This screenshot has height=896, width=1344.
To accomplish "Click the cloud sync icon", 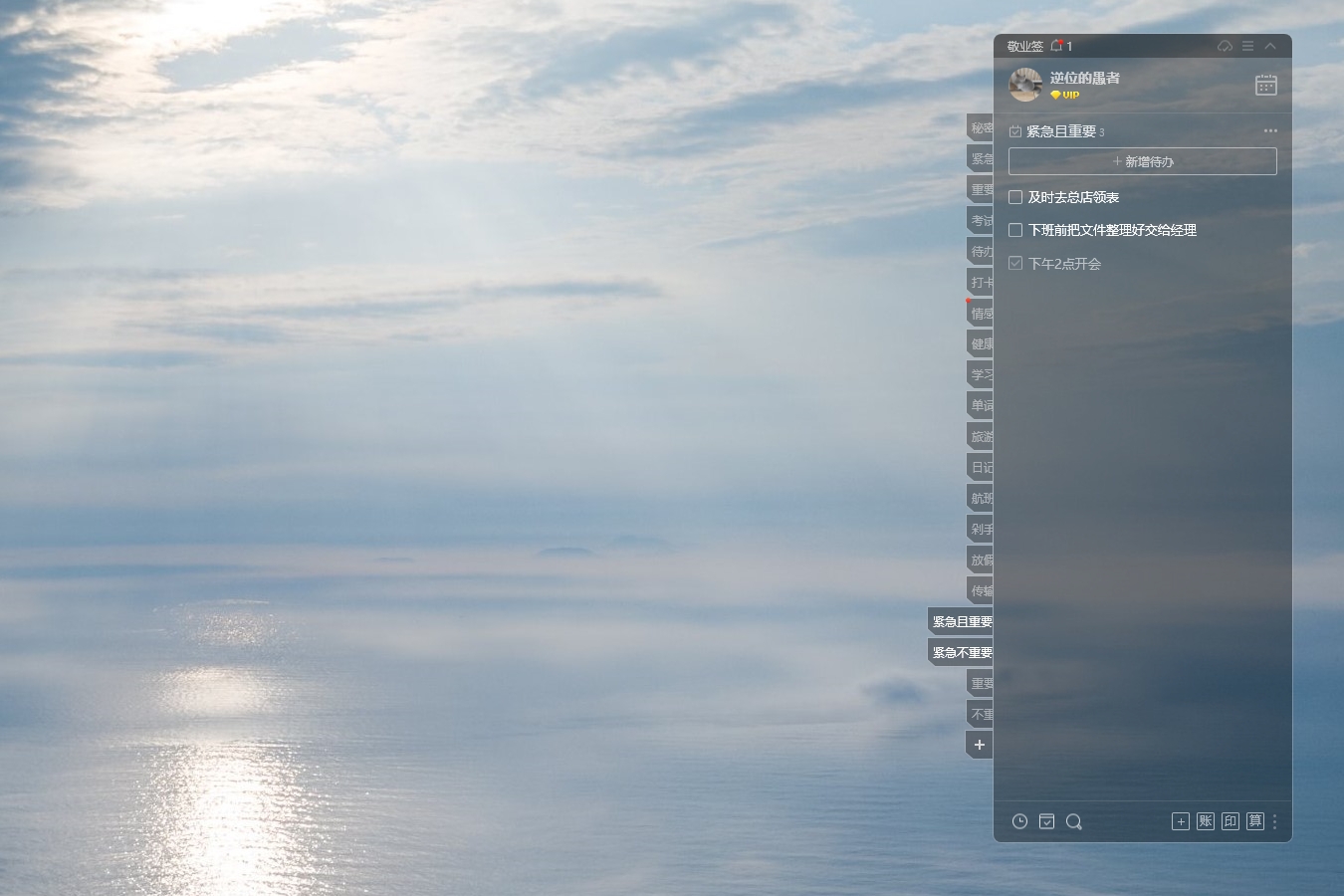I will point(1225,46).
